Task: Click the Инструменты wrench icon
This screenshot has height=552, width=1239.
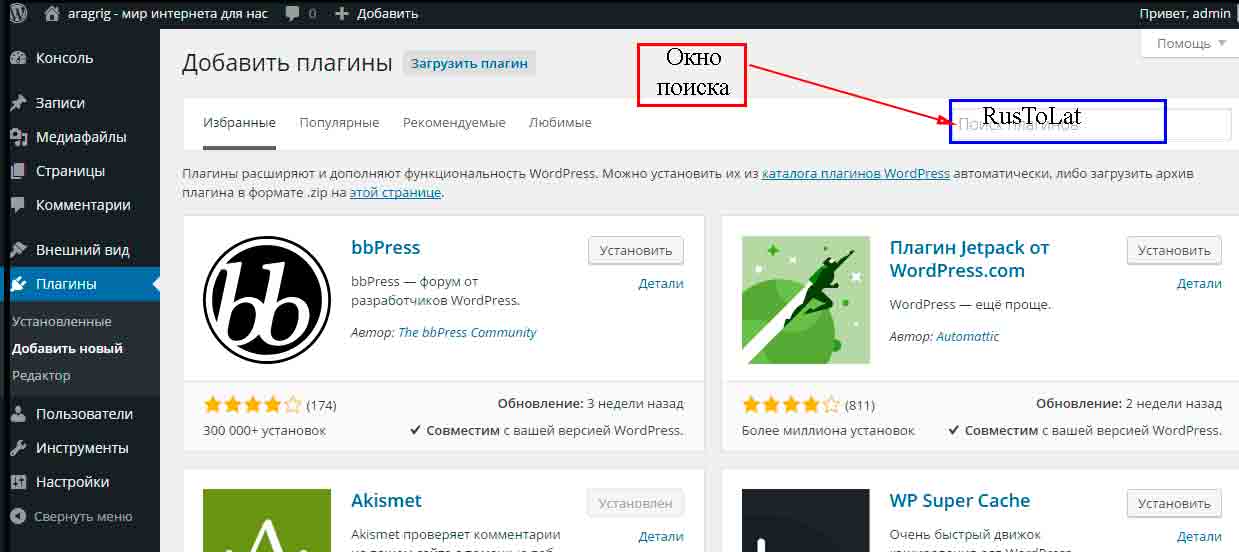Action: (x=18, y=448)
